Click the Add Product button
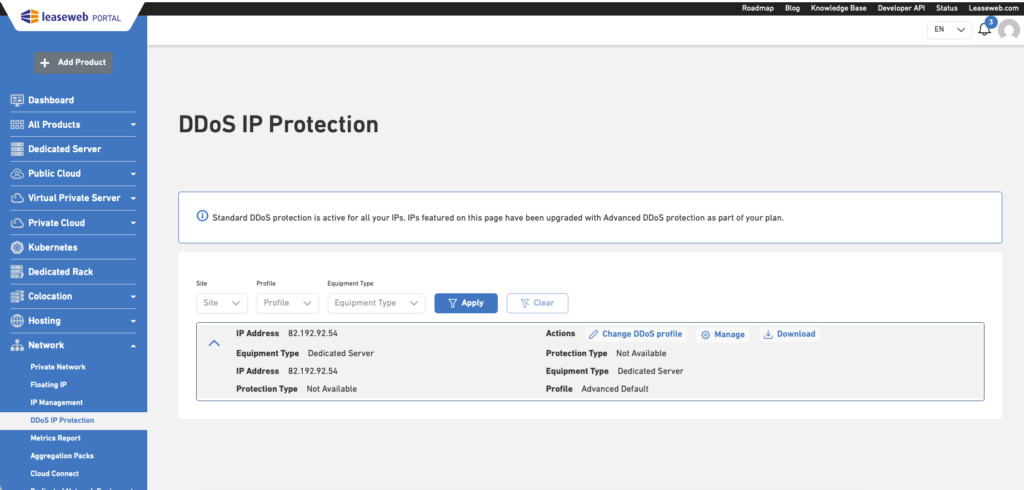Image resolution: width=1024 pixels, height=490 pixels. (x=74, y=62)
